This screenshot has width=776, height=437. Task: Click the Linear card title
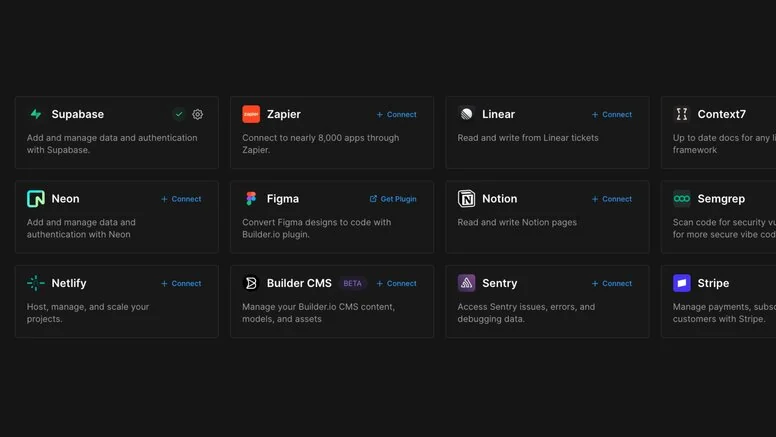[498, 114]
